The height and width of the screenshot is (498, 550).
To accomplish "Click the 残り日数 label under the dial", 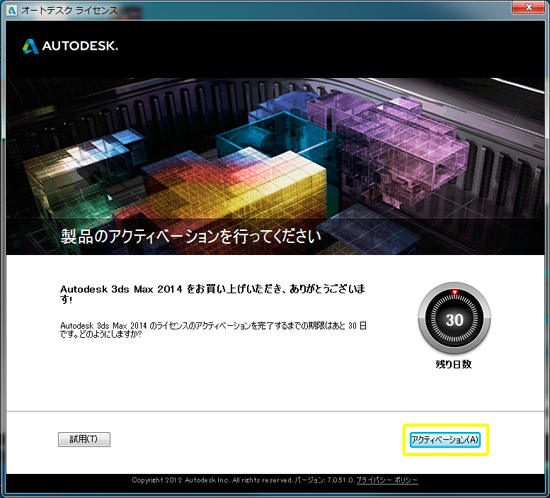I will click(x=454, y=364).
